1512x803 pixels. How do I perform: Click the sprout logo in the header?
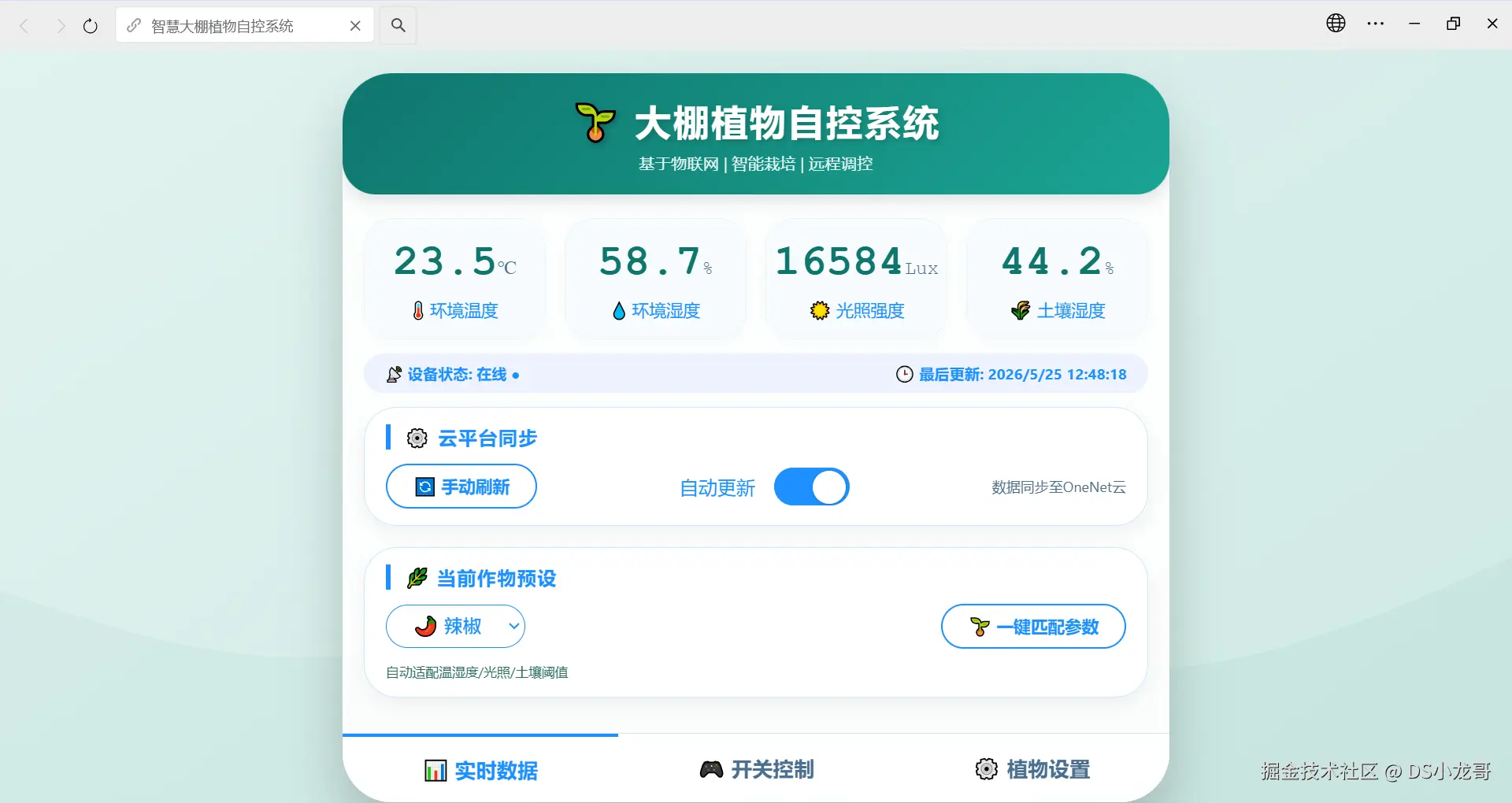pyautogui.click(x=595, y=123)
